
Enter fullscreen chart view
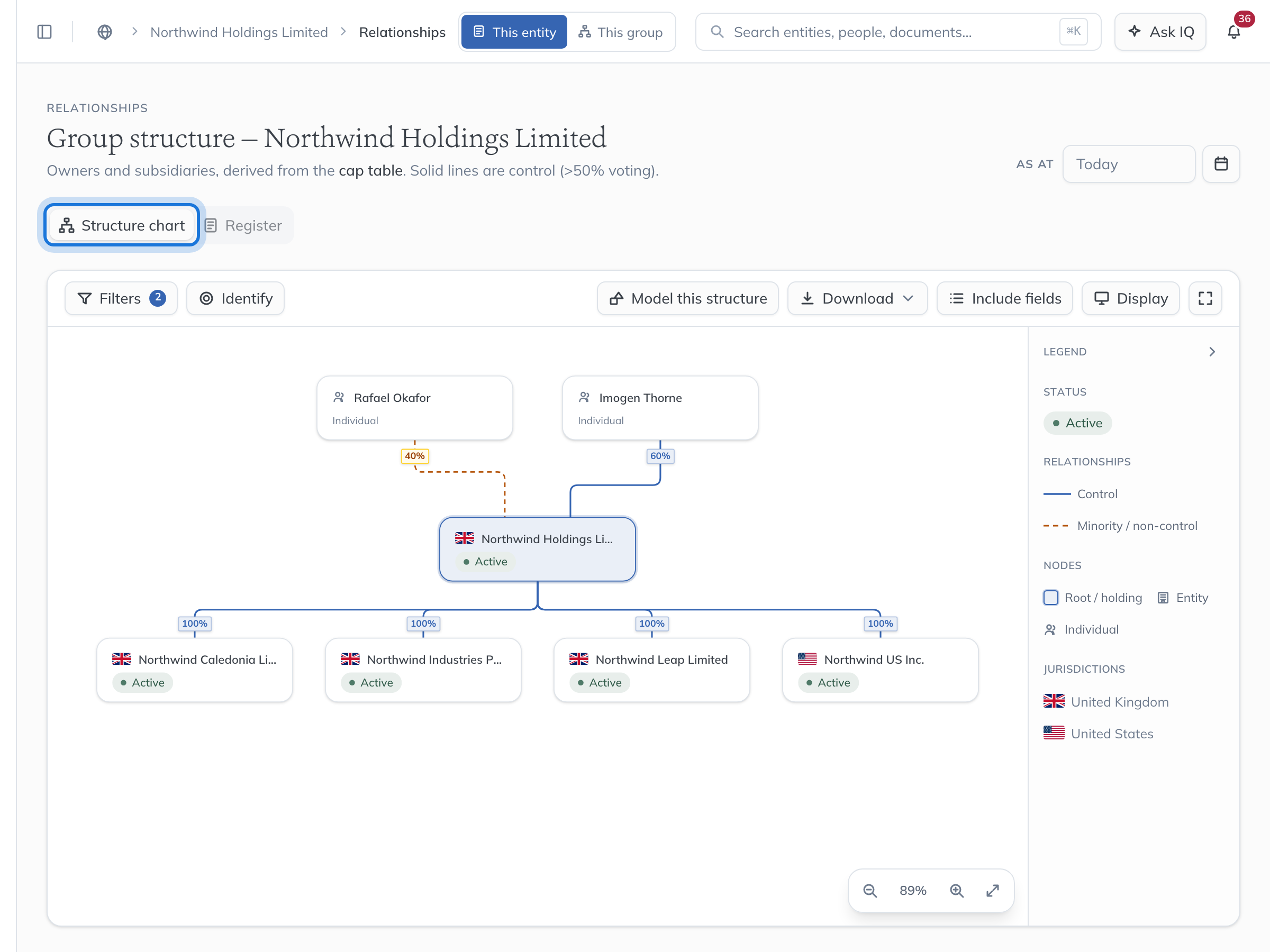point(1205,298)
